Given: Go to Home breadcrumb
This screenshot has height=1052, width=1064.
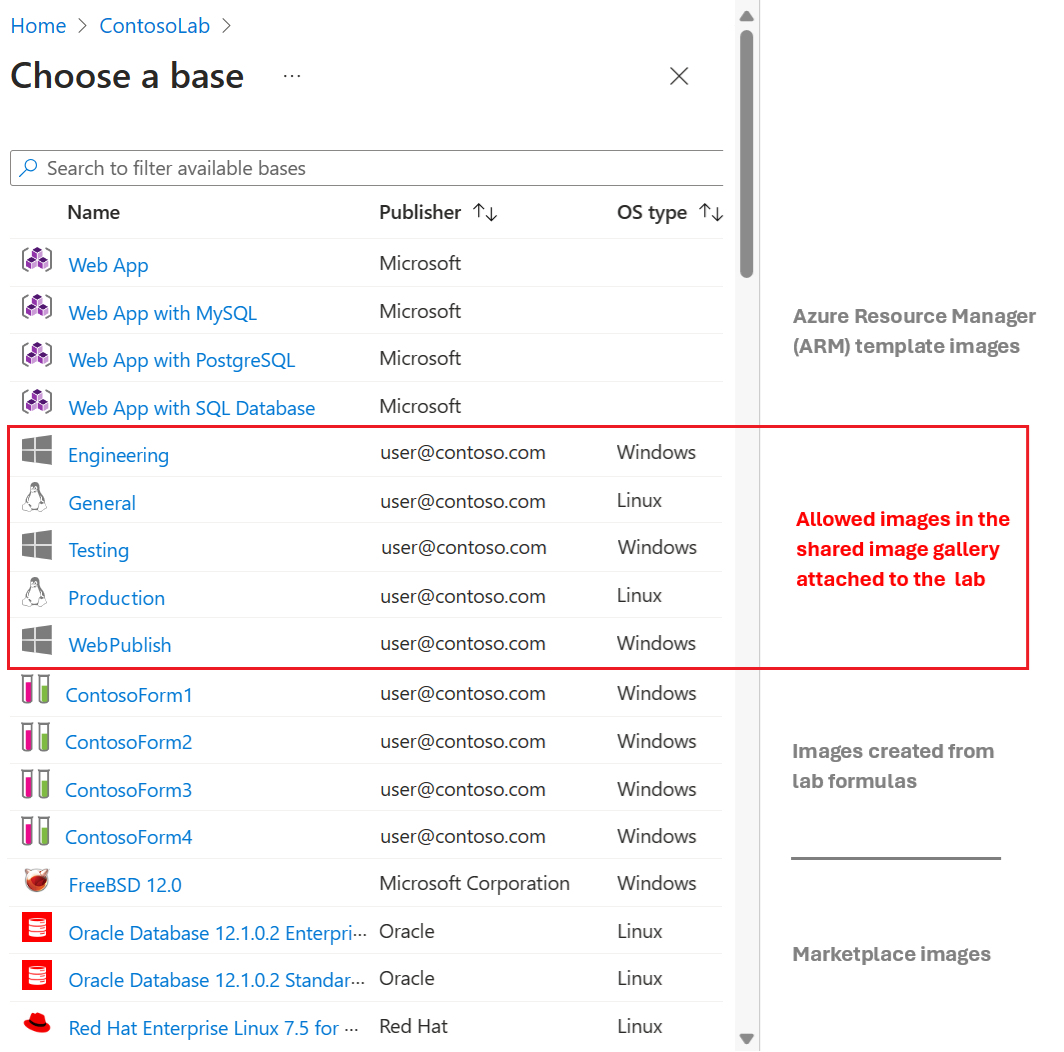Looking at the screenshot, I should (x=39, y=26).
